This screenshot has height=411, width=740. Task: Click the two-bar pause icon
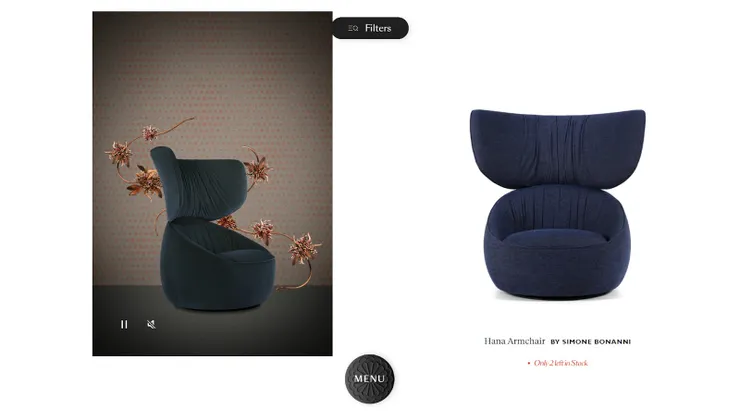[x=124, y=324]
